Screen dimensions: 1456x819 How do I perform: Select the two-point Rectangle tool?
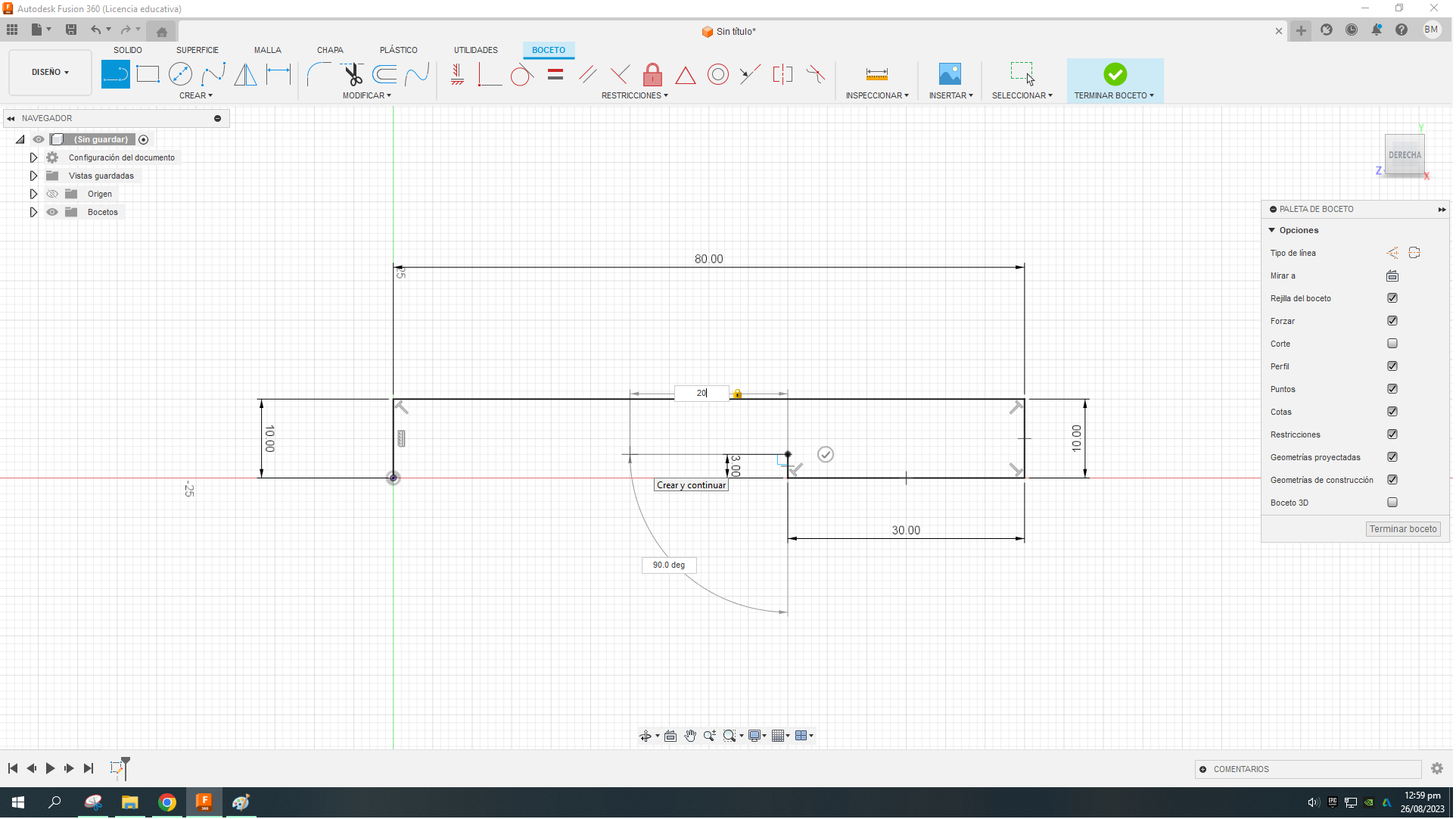(148, 74)
